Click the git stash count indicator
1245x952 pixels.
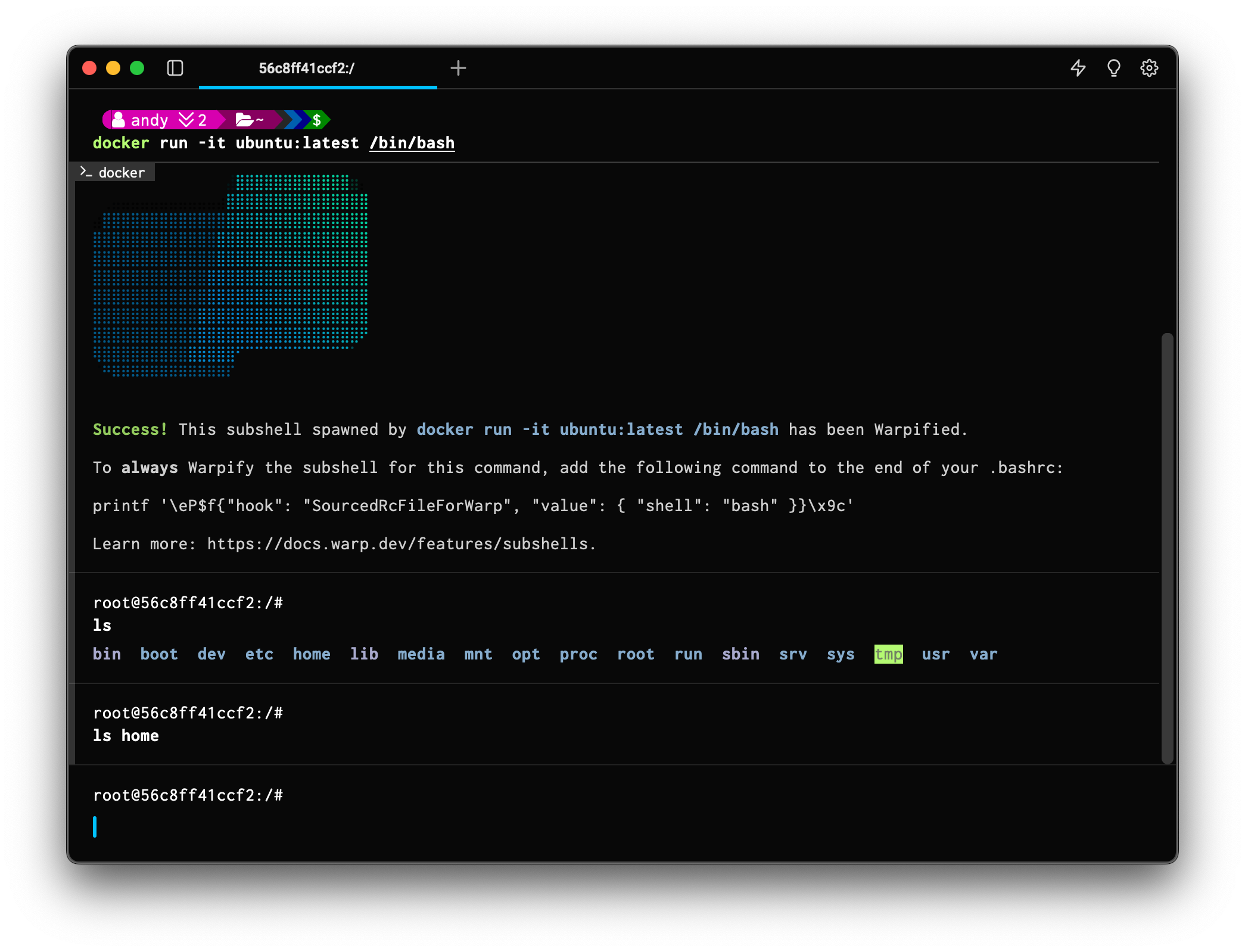193,120
